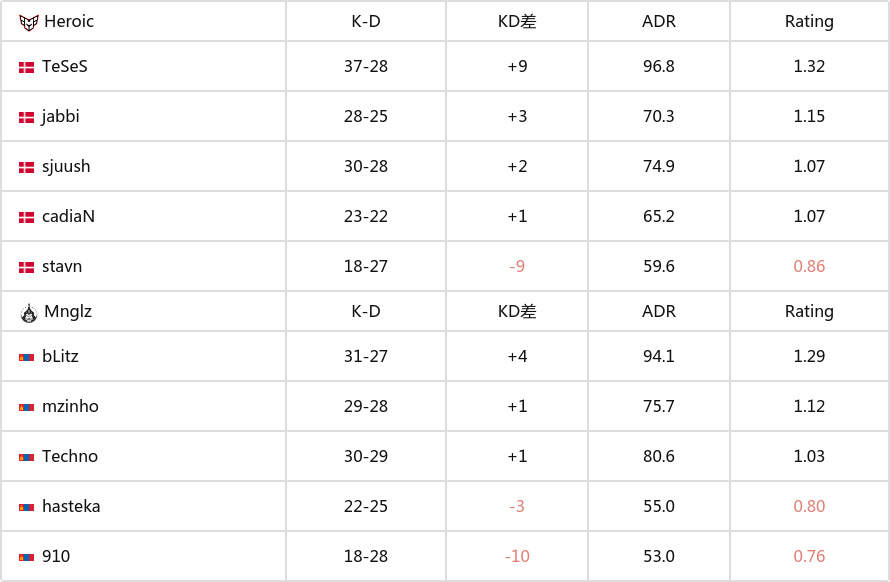The height and width of the screenshot is (582, 890).
Task: Click the Rating header in Heroic table
Action: (x=809, y=22)
